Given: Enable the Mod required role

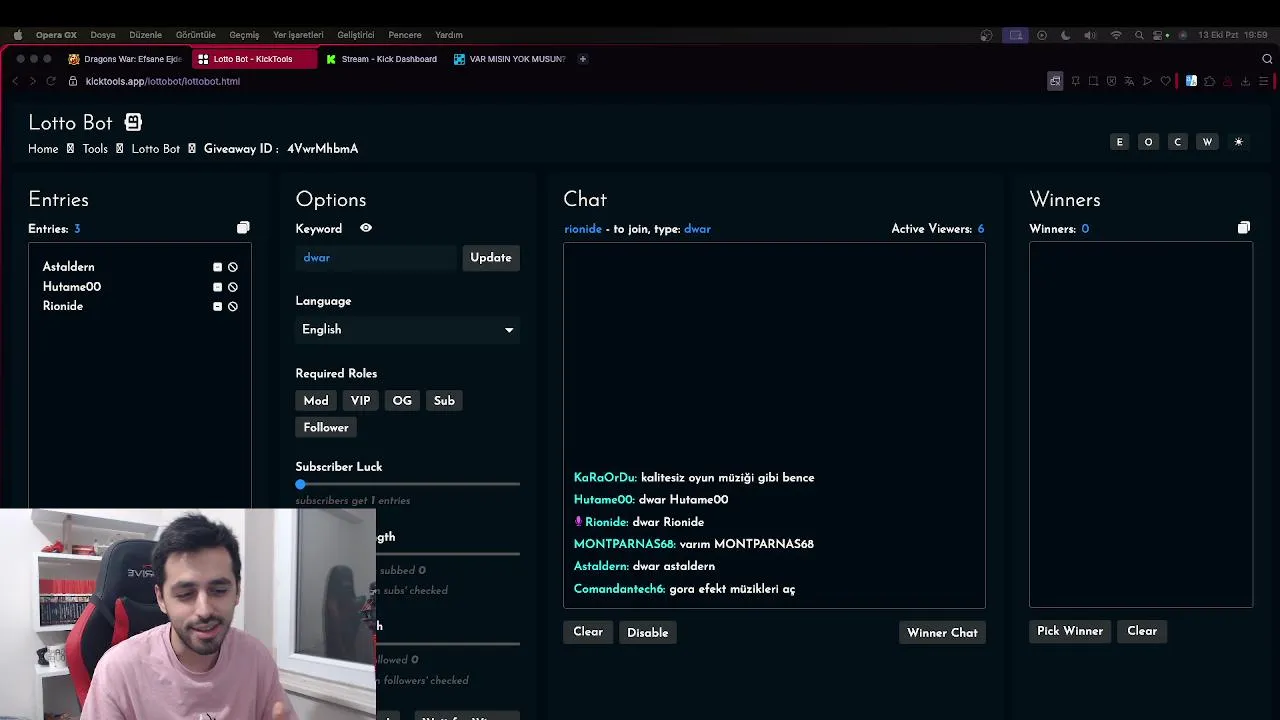Looking at the screenshot, I should [x=316, y=400].
